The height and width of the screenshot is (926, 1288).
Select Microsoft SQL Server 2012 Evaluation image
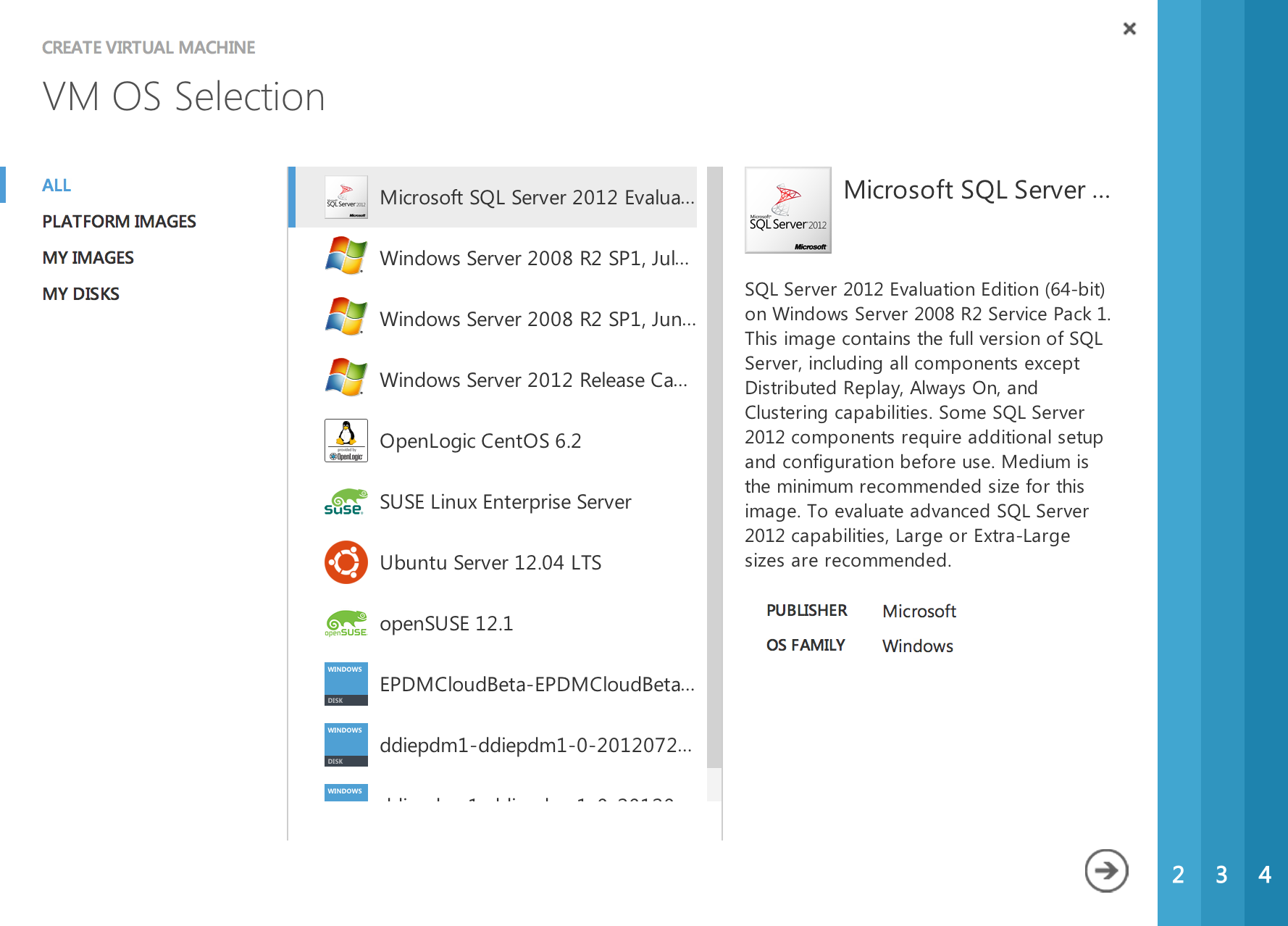click(x=493, y=197)
